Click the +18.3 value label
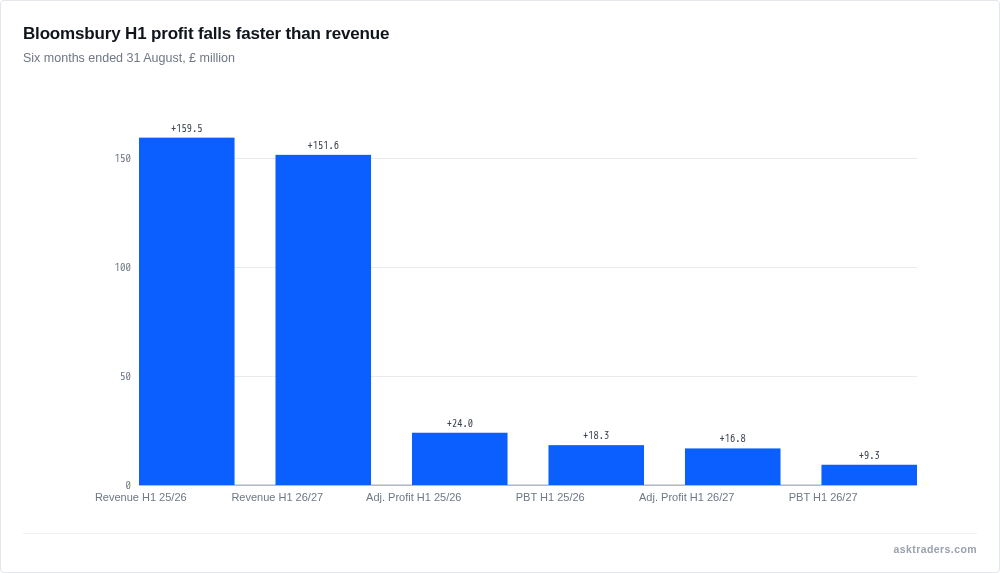The image size is (1000, 573). point(596,436)
